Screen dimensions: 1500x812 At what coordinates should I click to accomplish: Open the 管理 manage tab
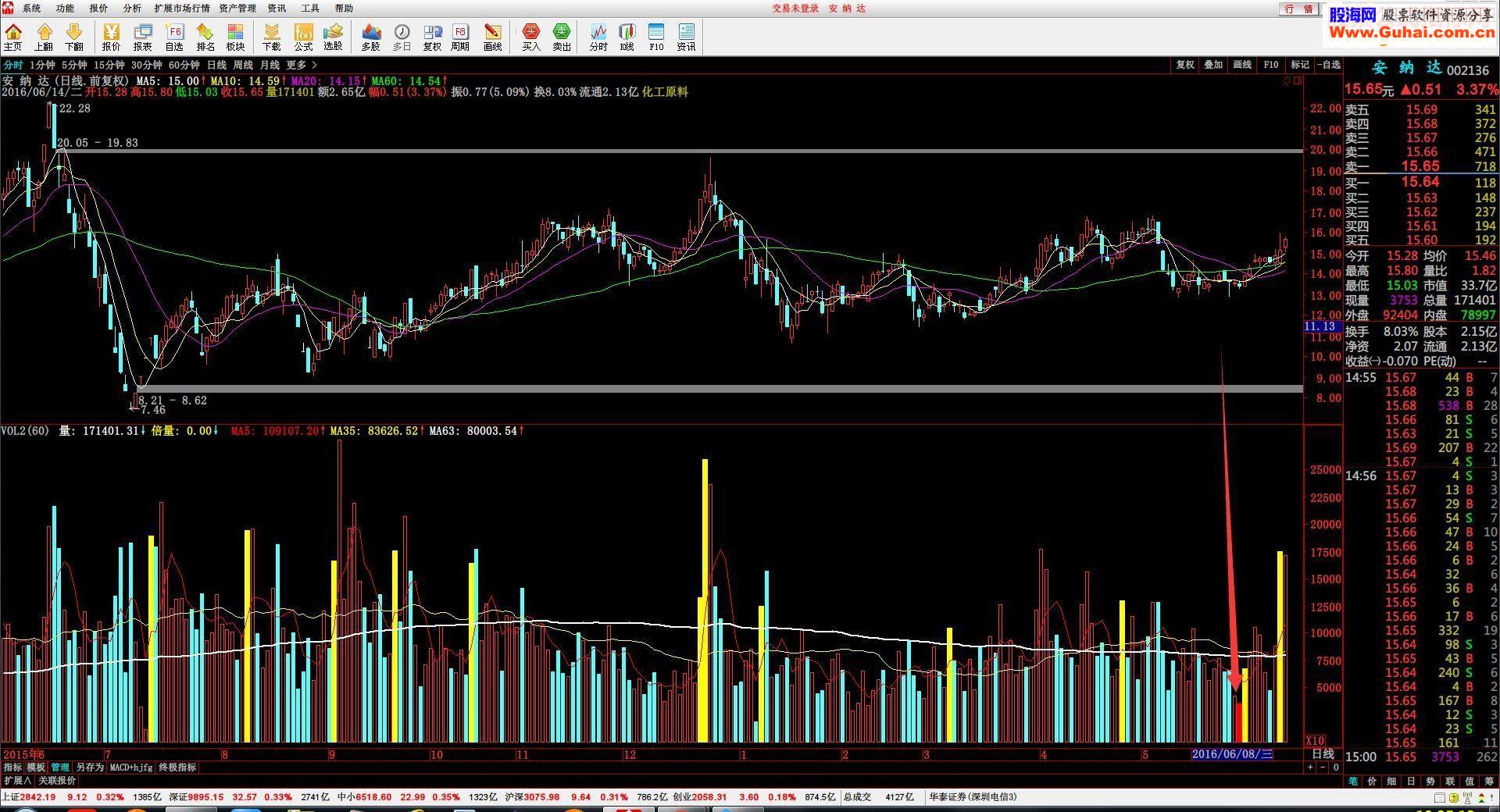coord(60,767)
